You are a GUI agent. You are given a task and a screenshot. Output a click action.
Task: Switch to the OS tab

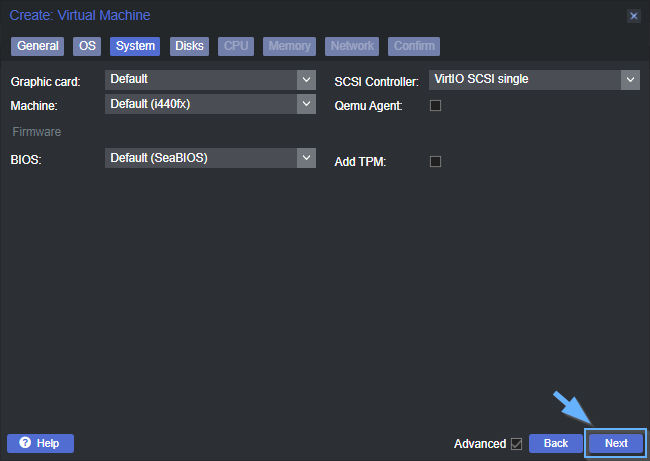[x=88, y=46]
